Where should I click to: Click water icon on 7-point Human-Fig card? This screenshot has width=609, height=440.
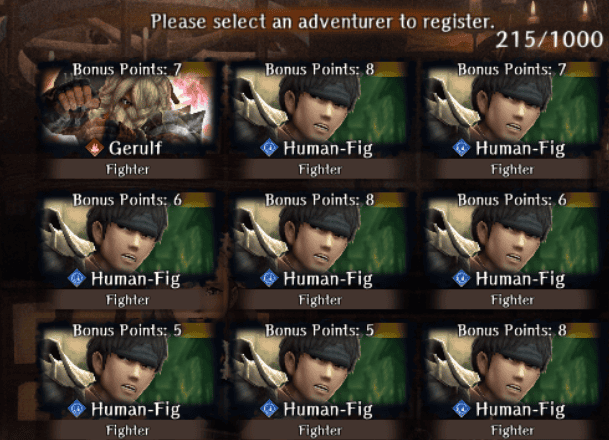[x=461, y=148]
